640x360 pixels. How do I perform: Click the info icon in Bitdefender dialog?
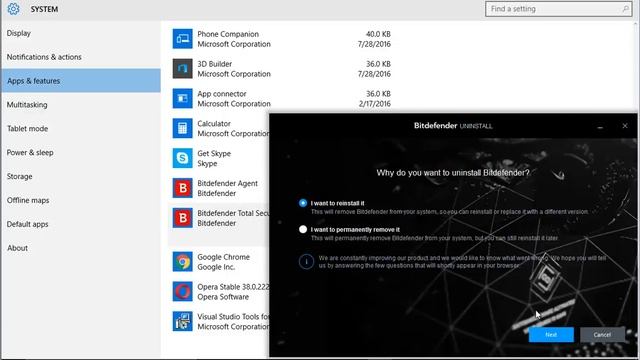(x=306, y=261)
